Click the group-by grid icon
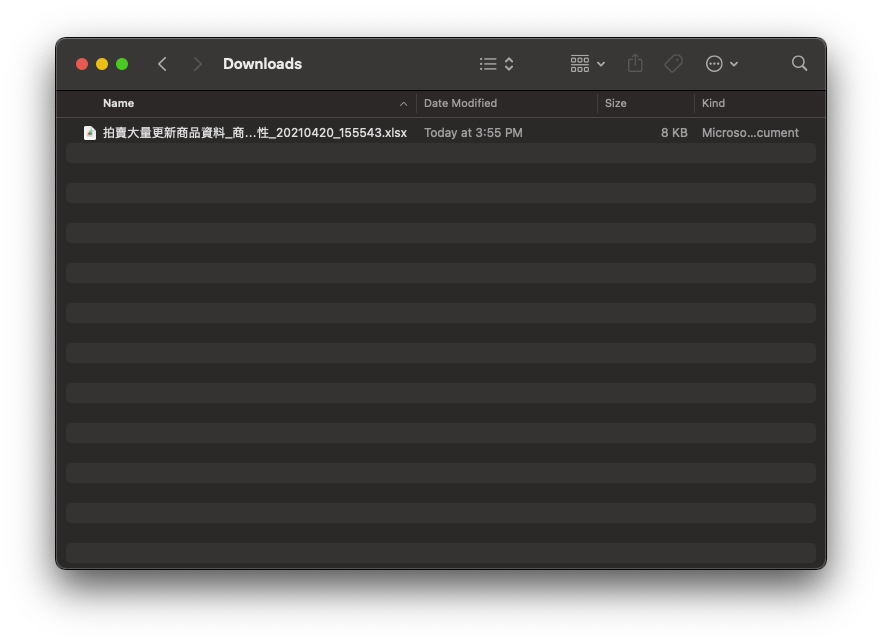882x643 pixels. coord(580,64)
